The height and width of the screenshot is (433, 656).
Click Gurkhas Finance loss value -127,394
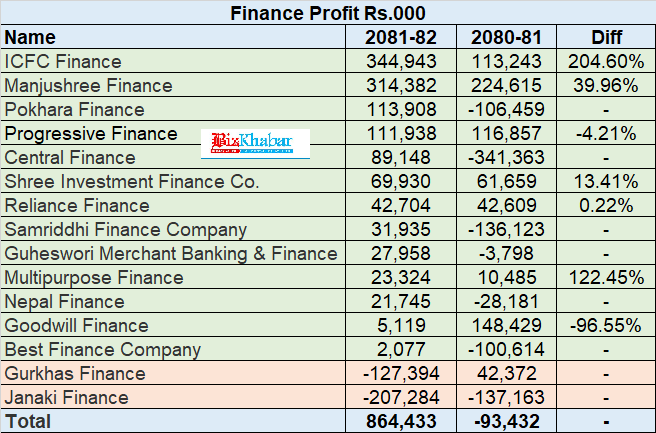pyautogui.click(x=401, y=373)
